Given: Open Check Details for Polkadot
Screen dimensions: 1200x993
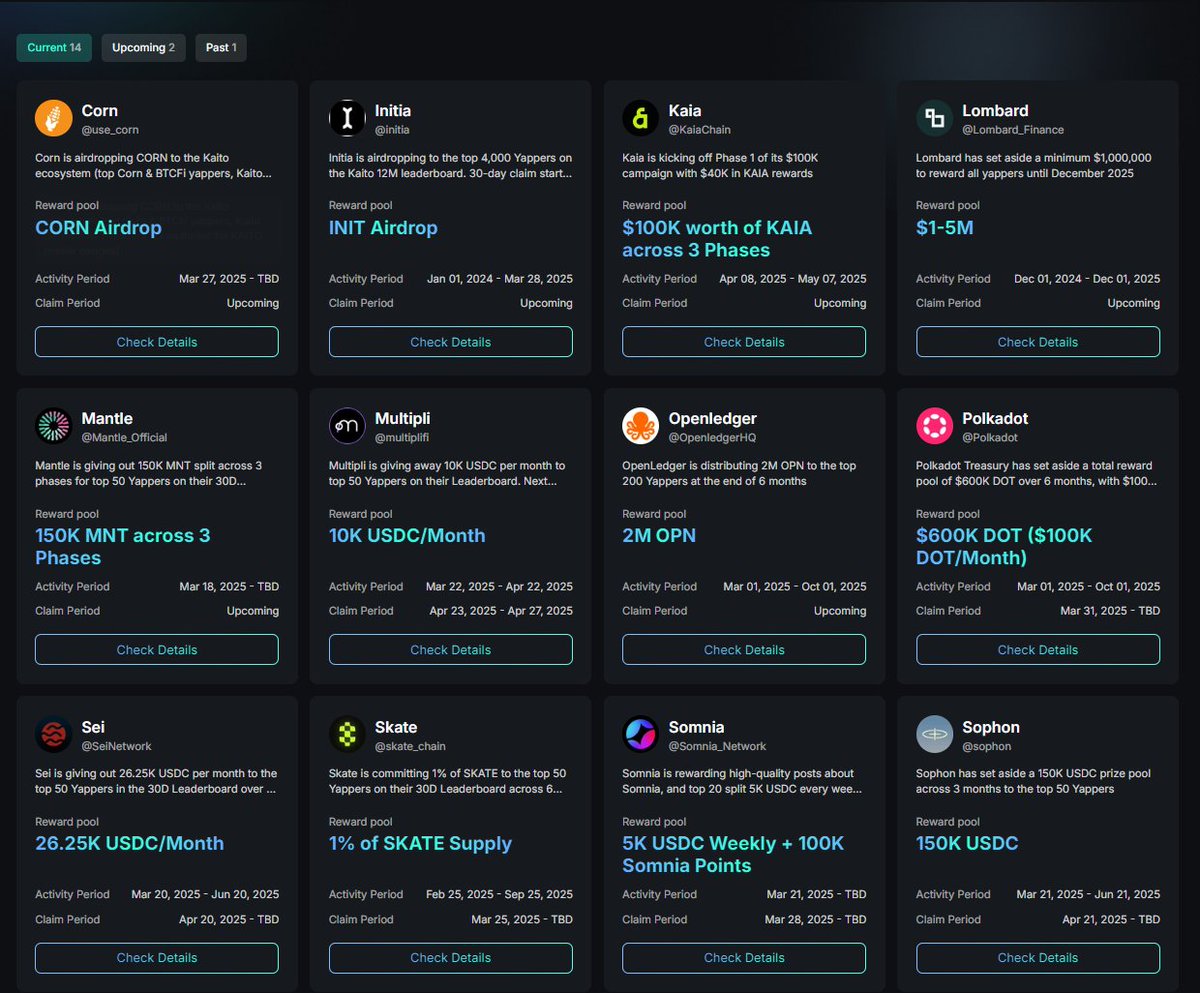Looking at the screenshot, I should 1038,650.
